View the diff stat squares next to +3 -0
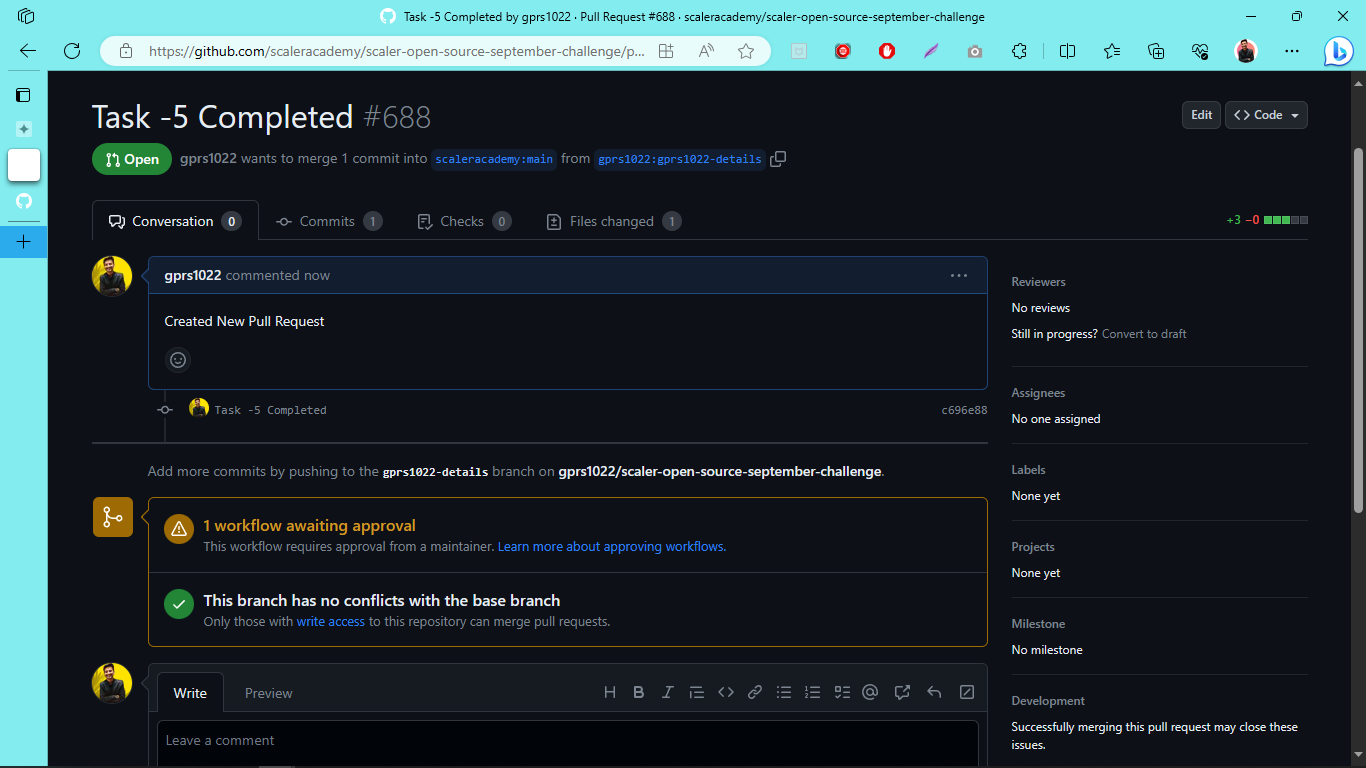The height and width of the screenshot is (768, 1366). point(1286,219)
